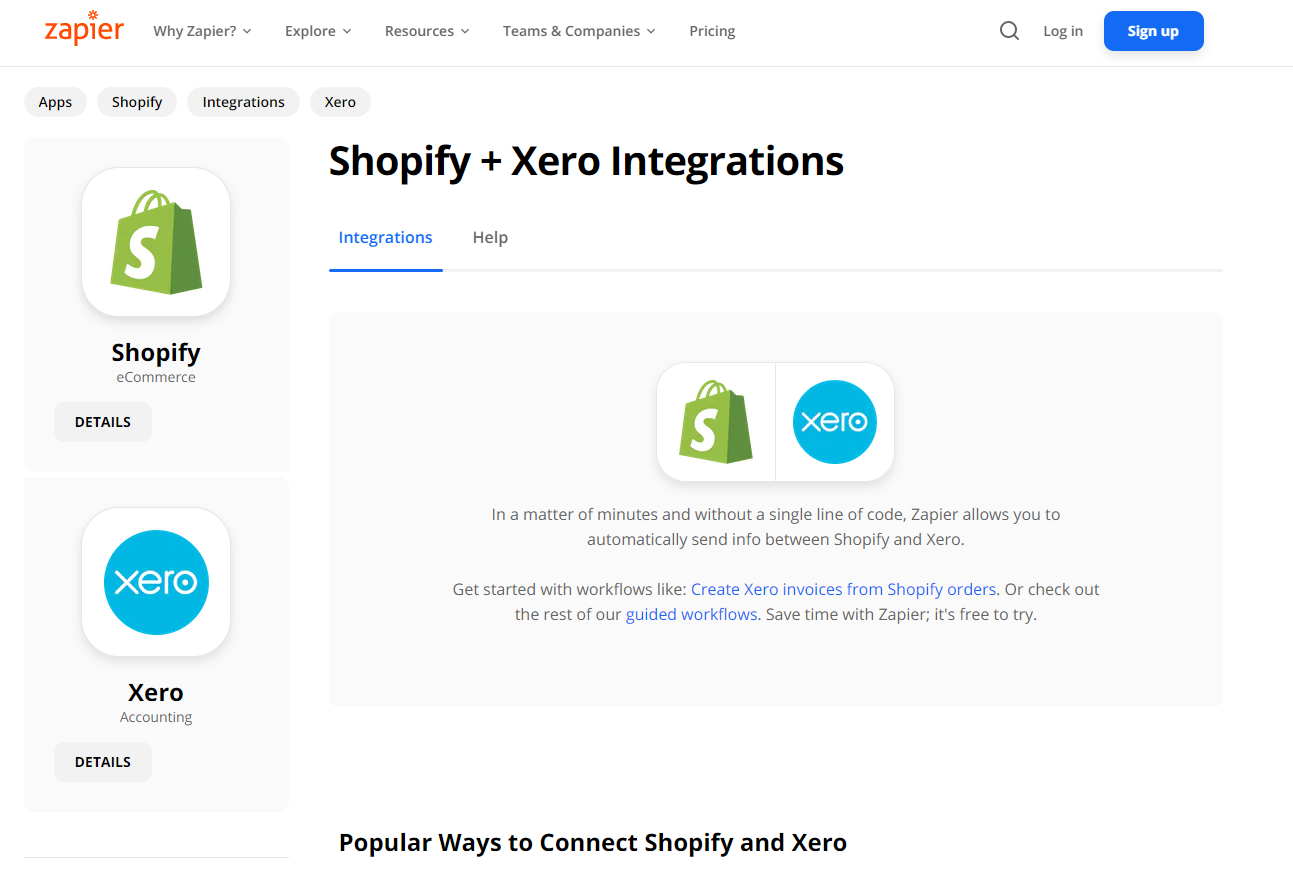1293x883 pixels.
Task: Click the eCommerce category label
Action: [156, 378]
